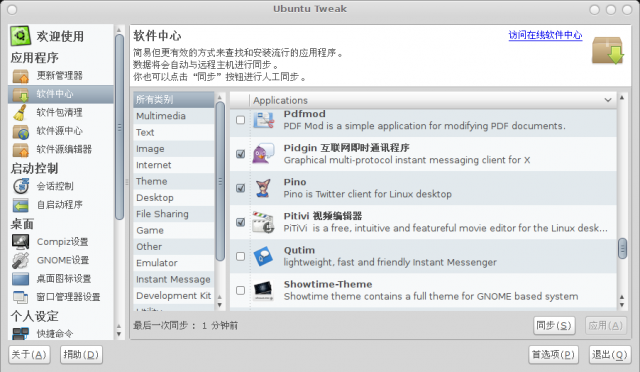
Task: Select the Theme category
Action: click(173, 181)
